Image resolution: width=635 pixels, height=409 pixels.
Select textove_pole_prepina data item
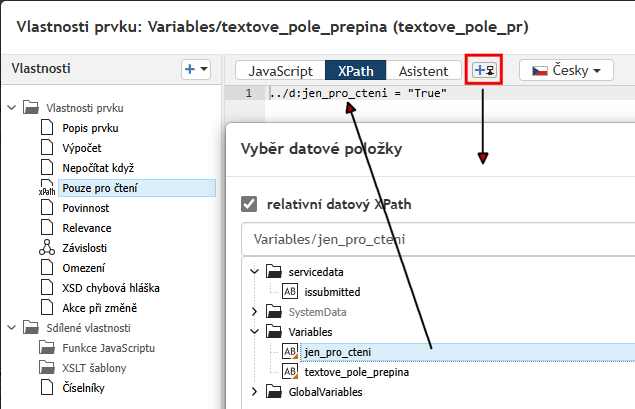357,372
